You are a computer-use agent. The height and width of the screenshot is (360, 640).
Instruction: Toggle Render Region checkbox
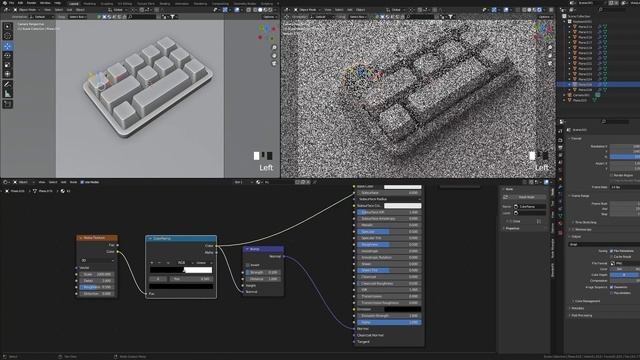[x=611, y=175]
